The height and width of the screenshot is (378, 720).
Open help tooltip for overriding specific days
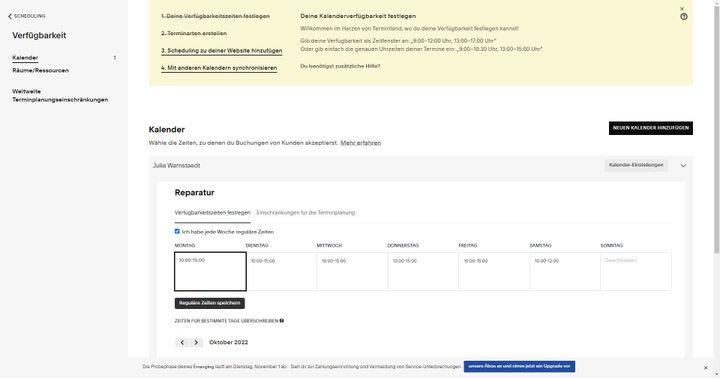(281, 321)
